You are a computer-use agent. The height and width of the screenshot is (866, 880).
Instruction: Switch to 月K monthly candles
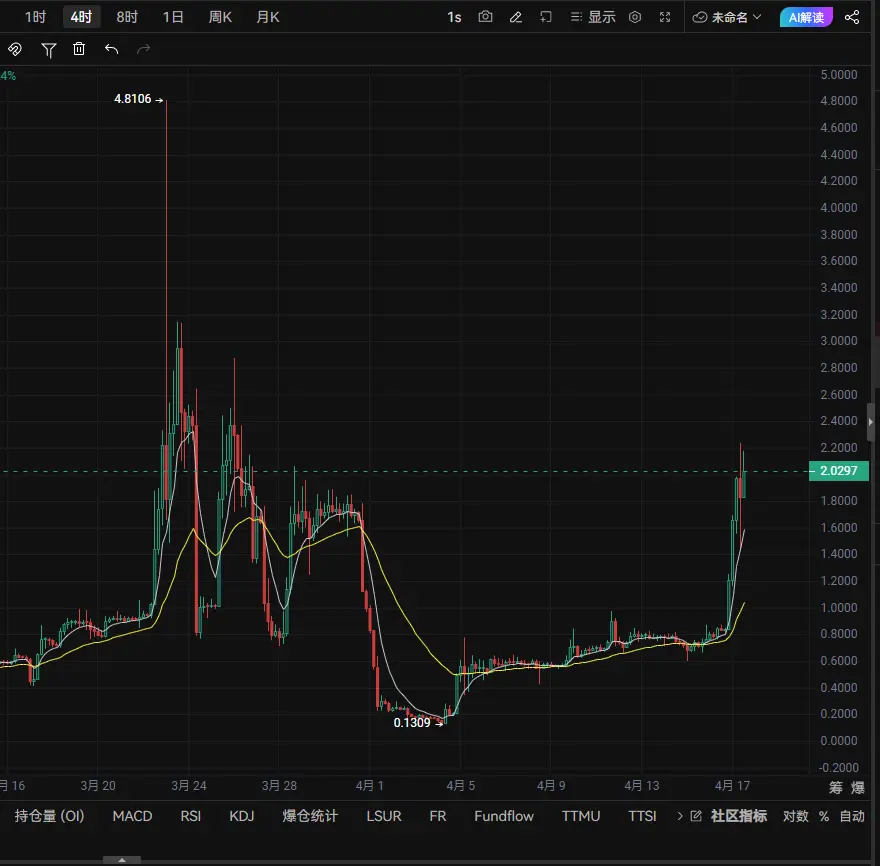pyautogui.click(x=268, y=17)
